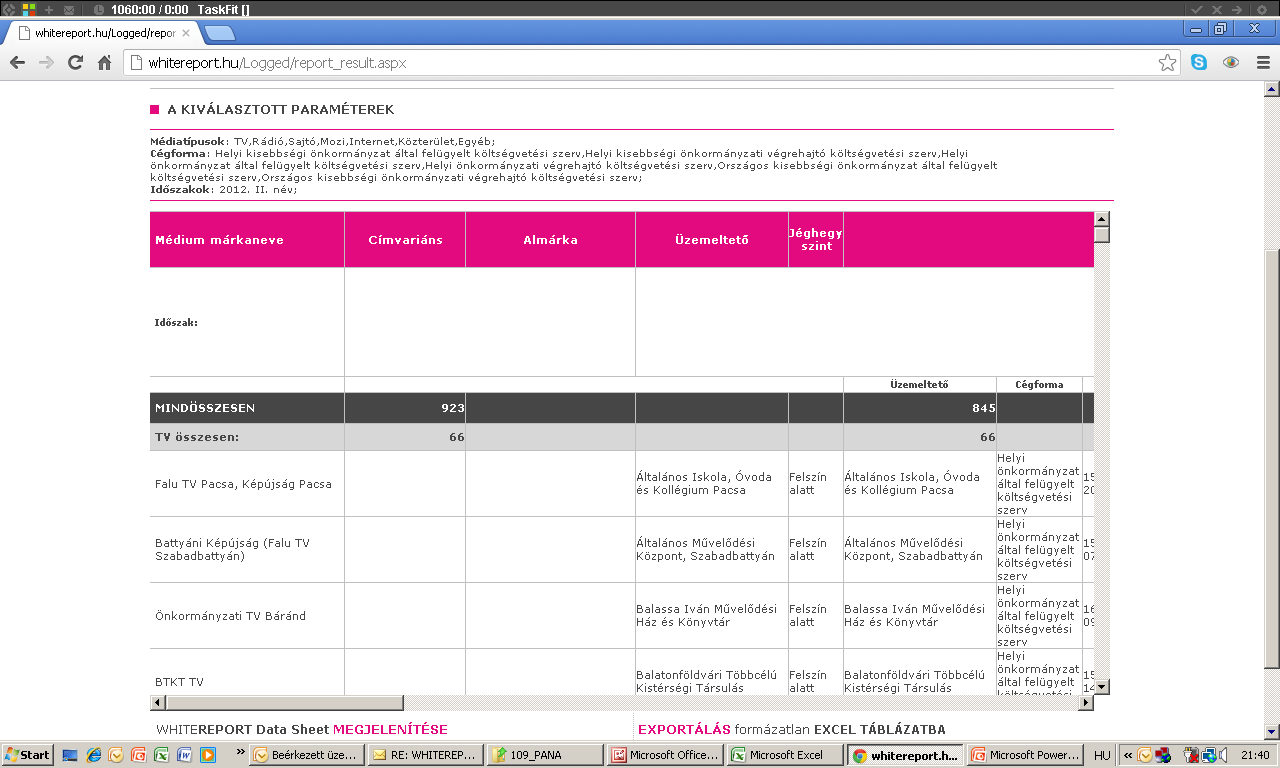Image resolution: width=1280 pixels, height=768 pixels.
Task: Open a new browser tab
Action: 219,33
